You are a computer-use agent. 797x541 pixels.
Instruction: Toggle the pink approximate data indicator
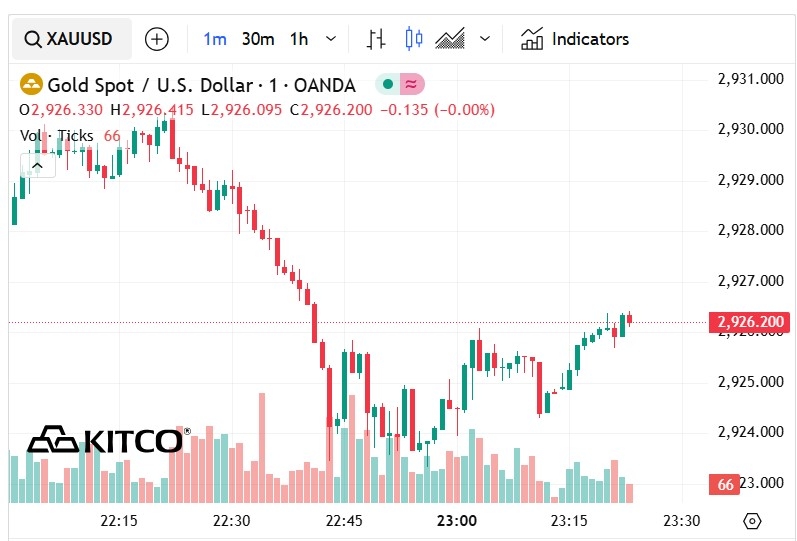click(x=410, y=85)
